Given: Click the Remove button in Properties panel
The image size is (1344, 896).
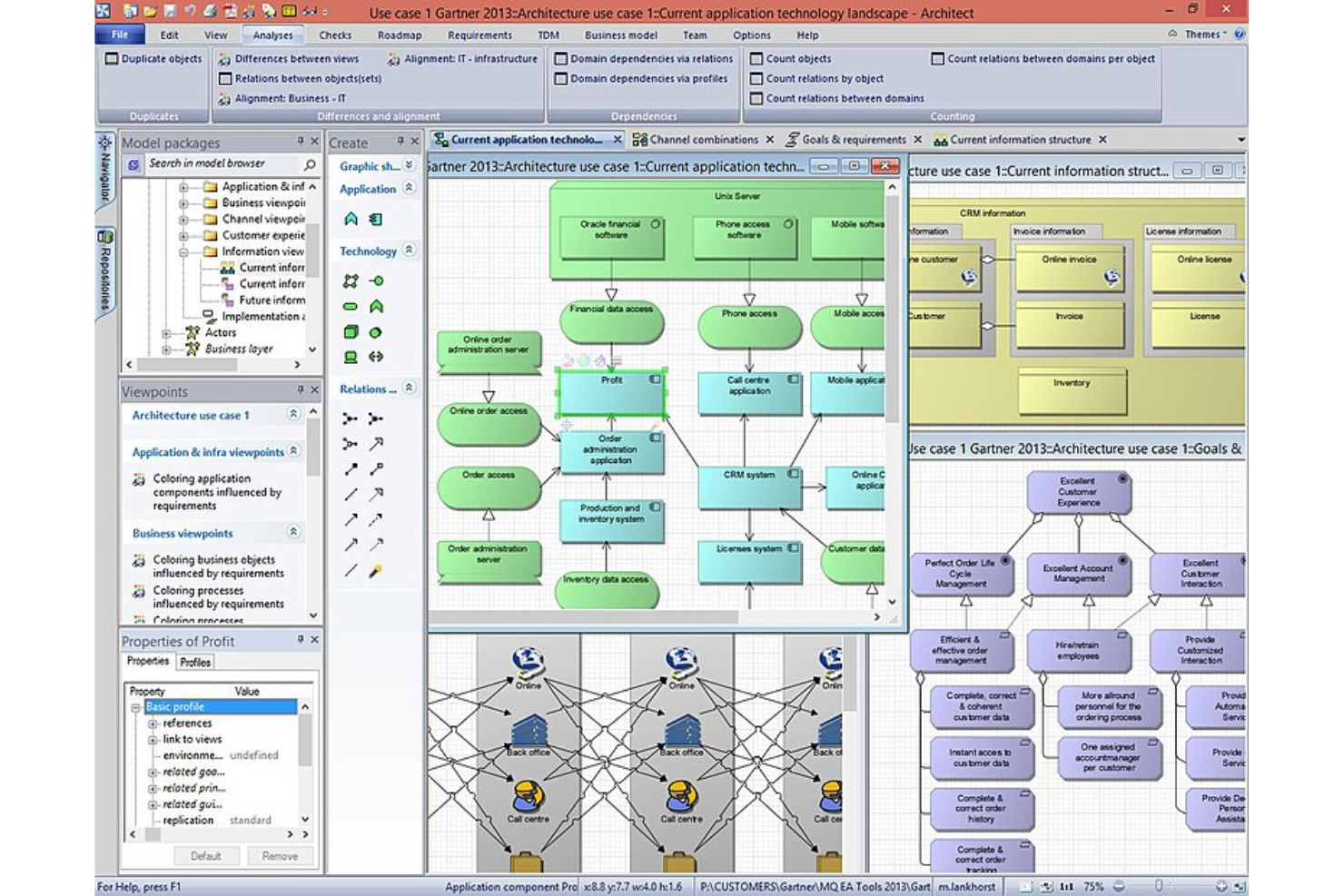Looking at the screenshot, I should pyautogui.click(x=280, y=855).
